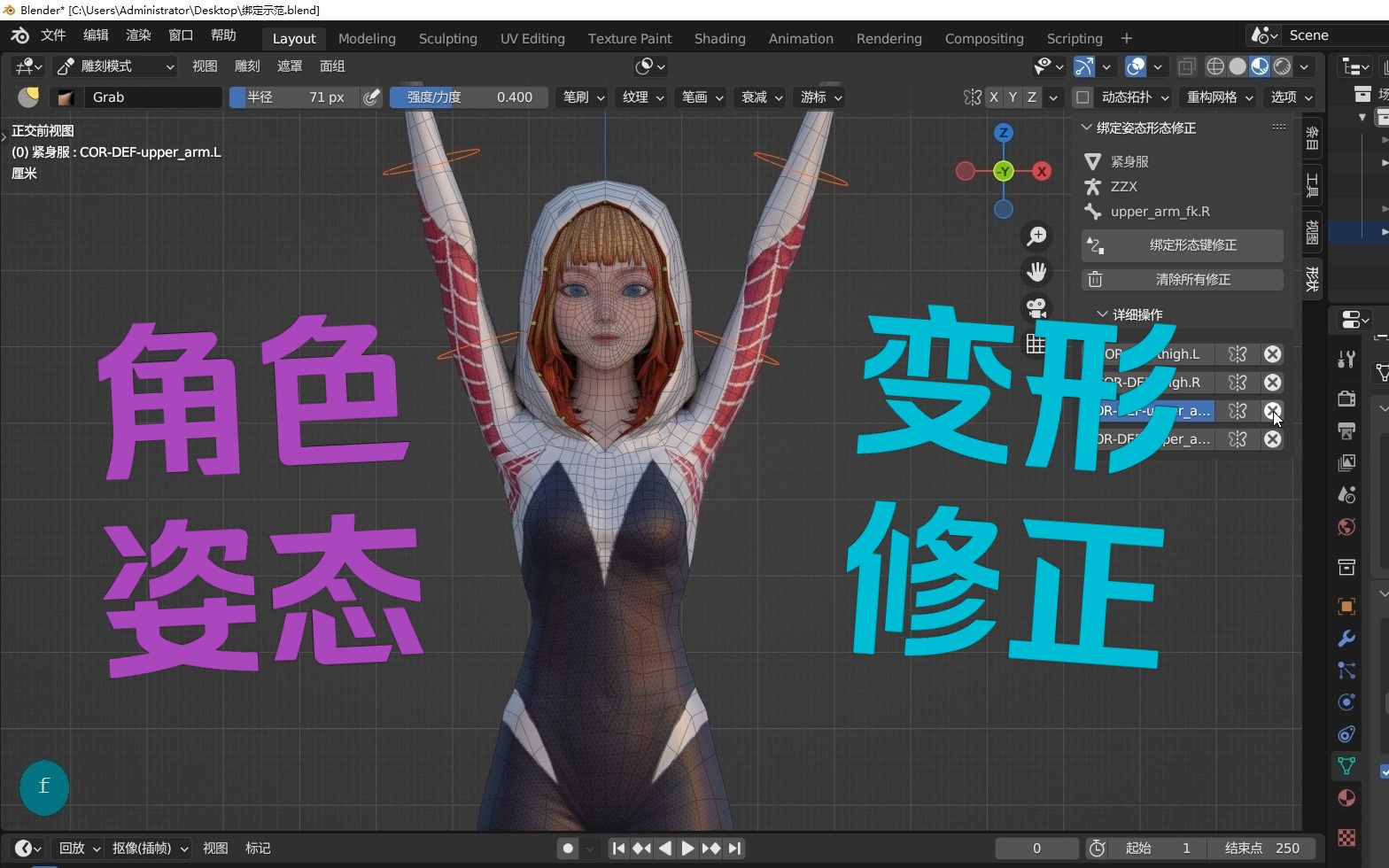Open the 笔画 stroke dropdown
This screenshot has height=868, width=1389.
click(x=701, y=97)
